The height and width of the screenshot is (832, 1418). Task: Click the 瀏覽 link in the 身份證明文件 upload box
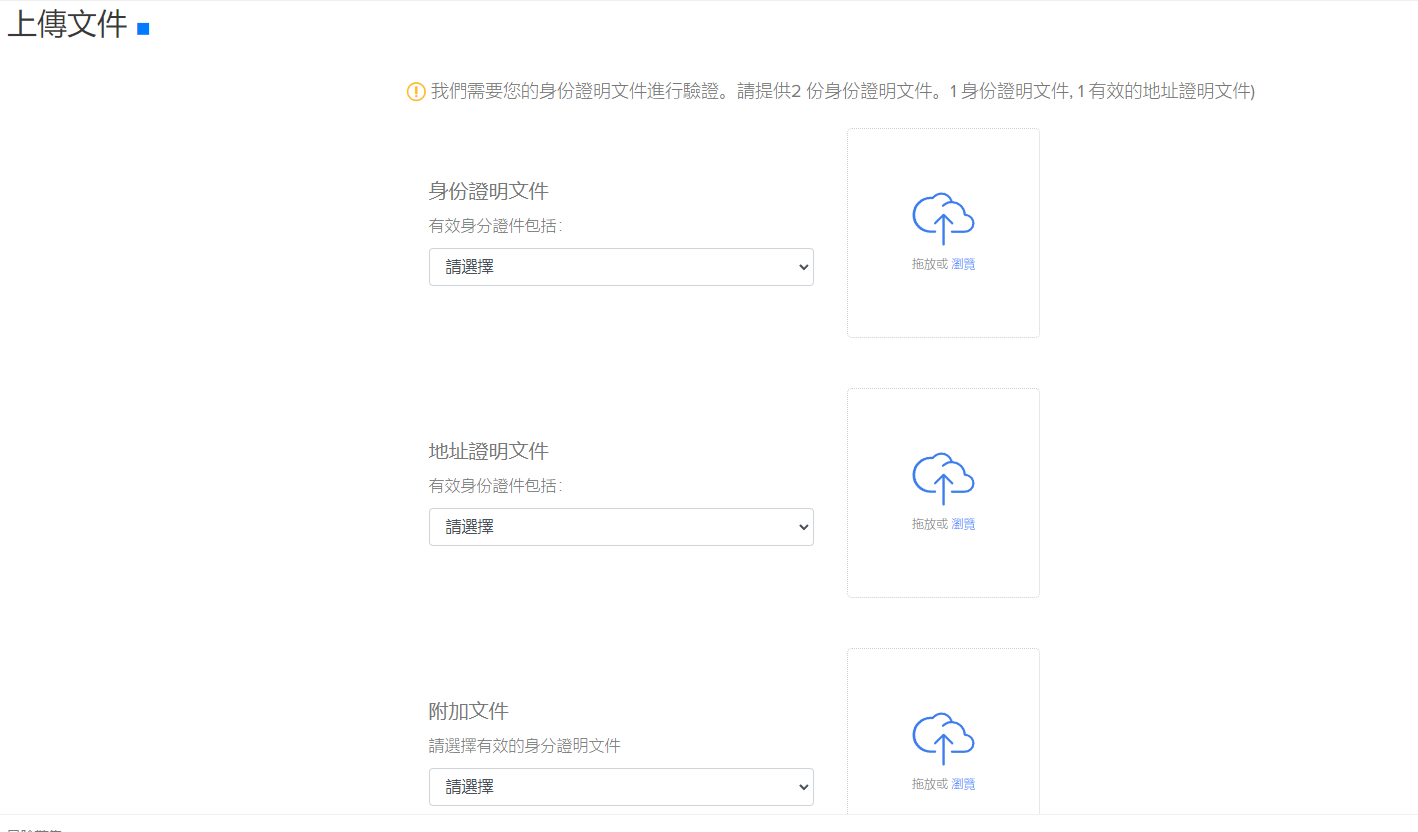tap(963, 264)
